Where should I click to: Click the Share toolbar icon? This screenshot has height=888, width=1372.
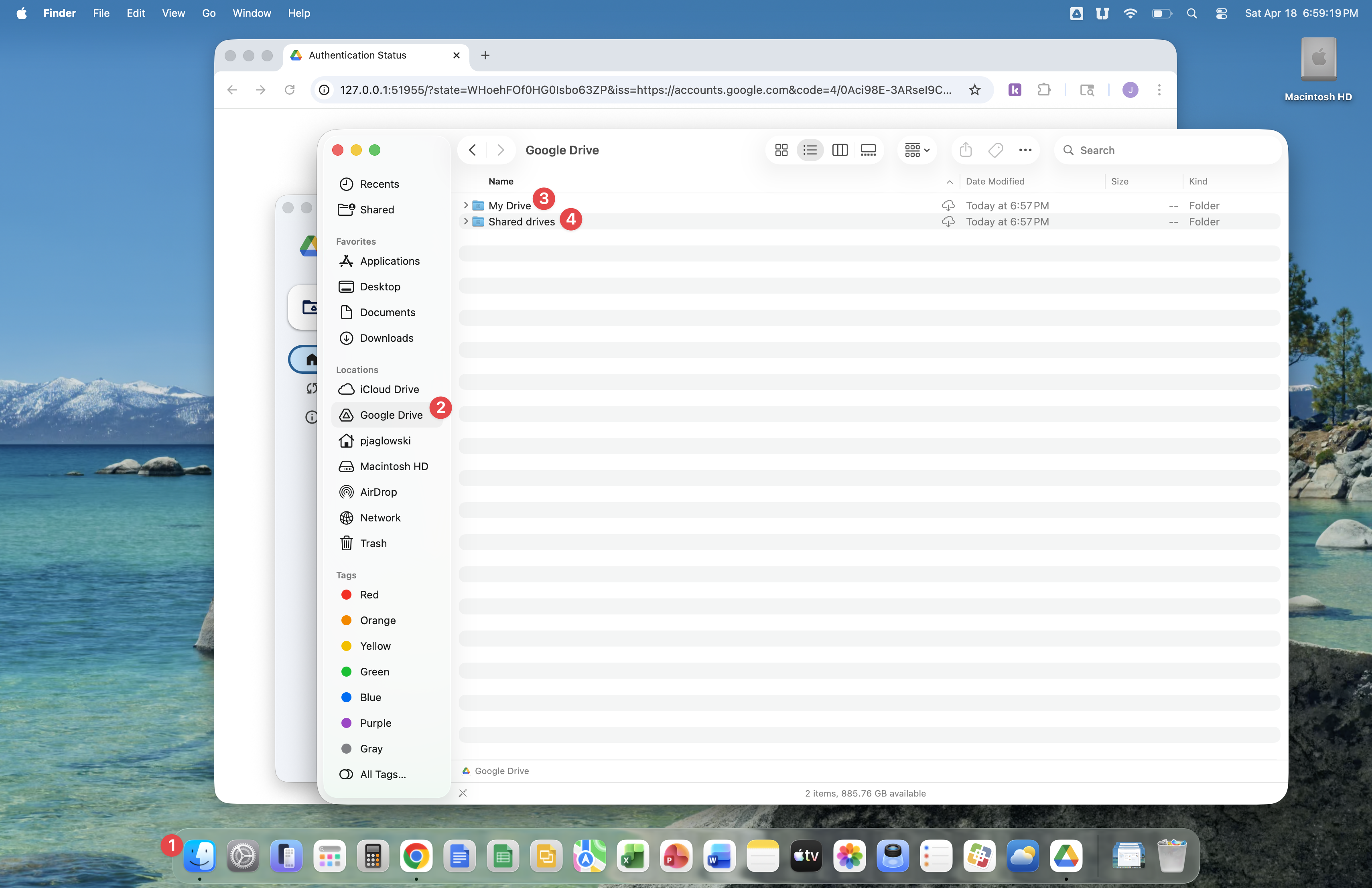click(966, 150)
